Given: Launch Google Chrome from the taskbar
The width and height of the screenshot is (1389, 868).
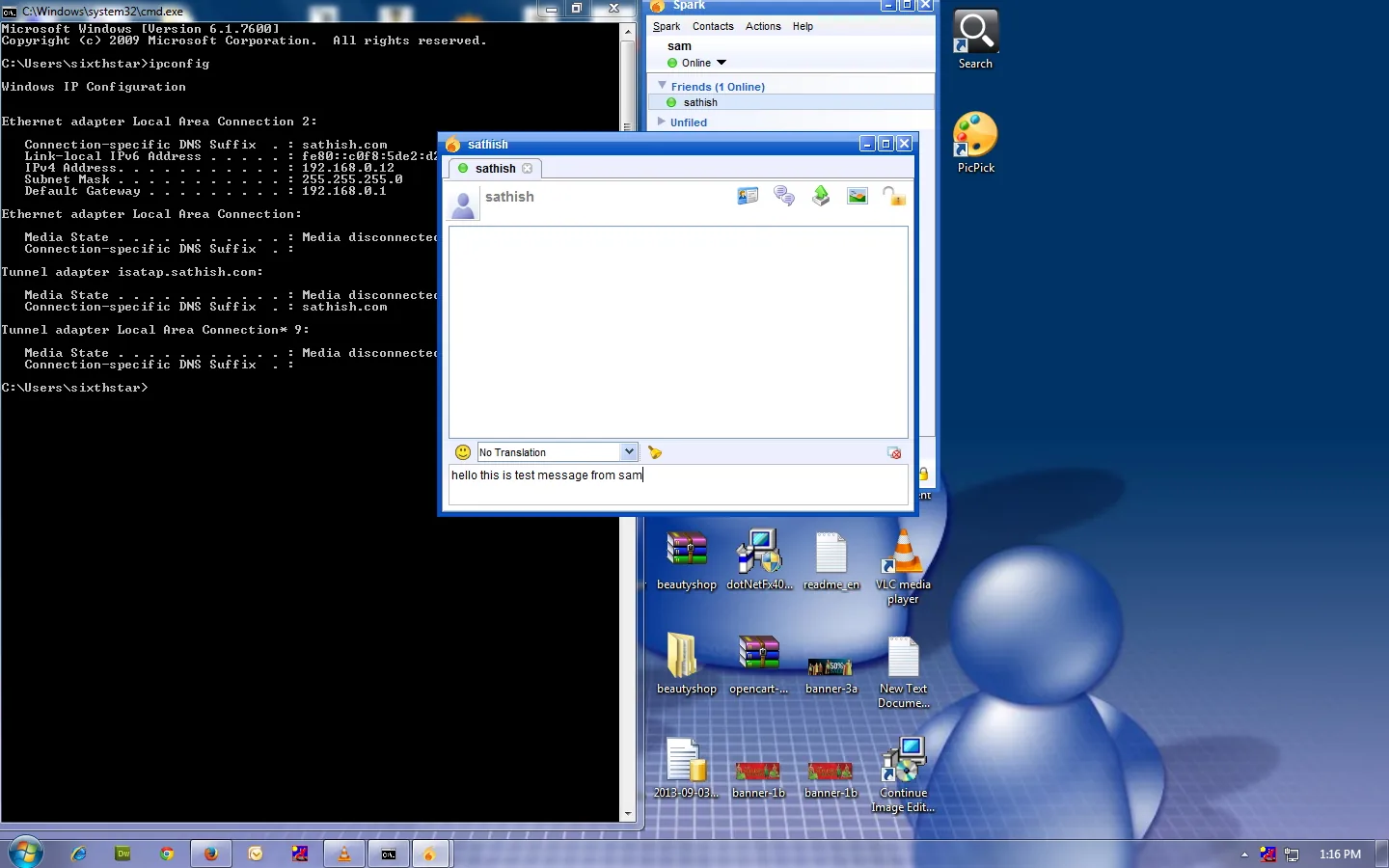Looking at the screenshot, I should [167, 854].
